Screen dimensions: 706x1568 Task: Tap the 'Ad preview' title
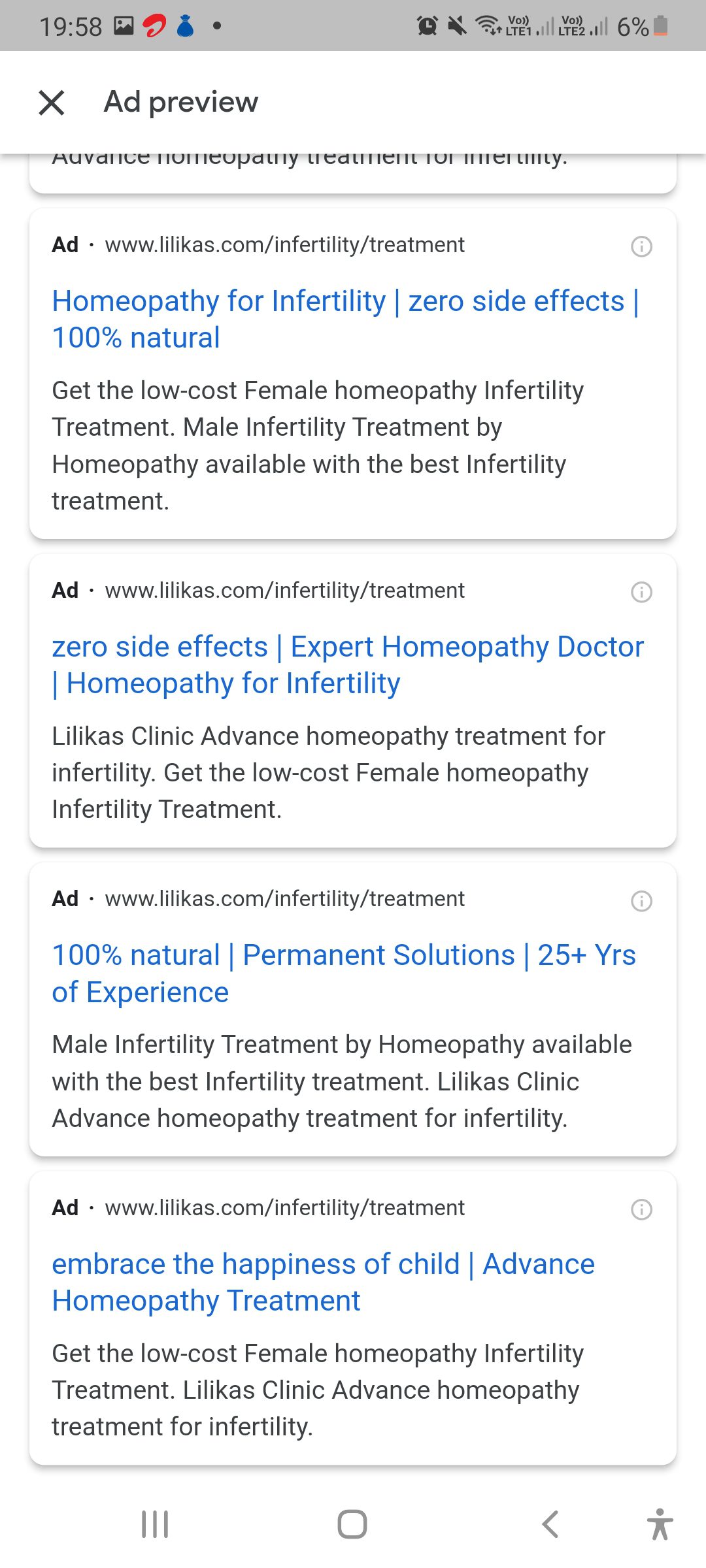tap(181, 102)
